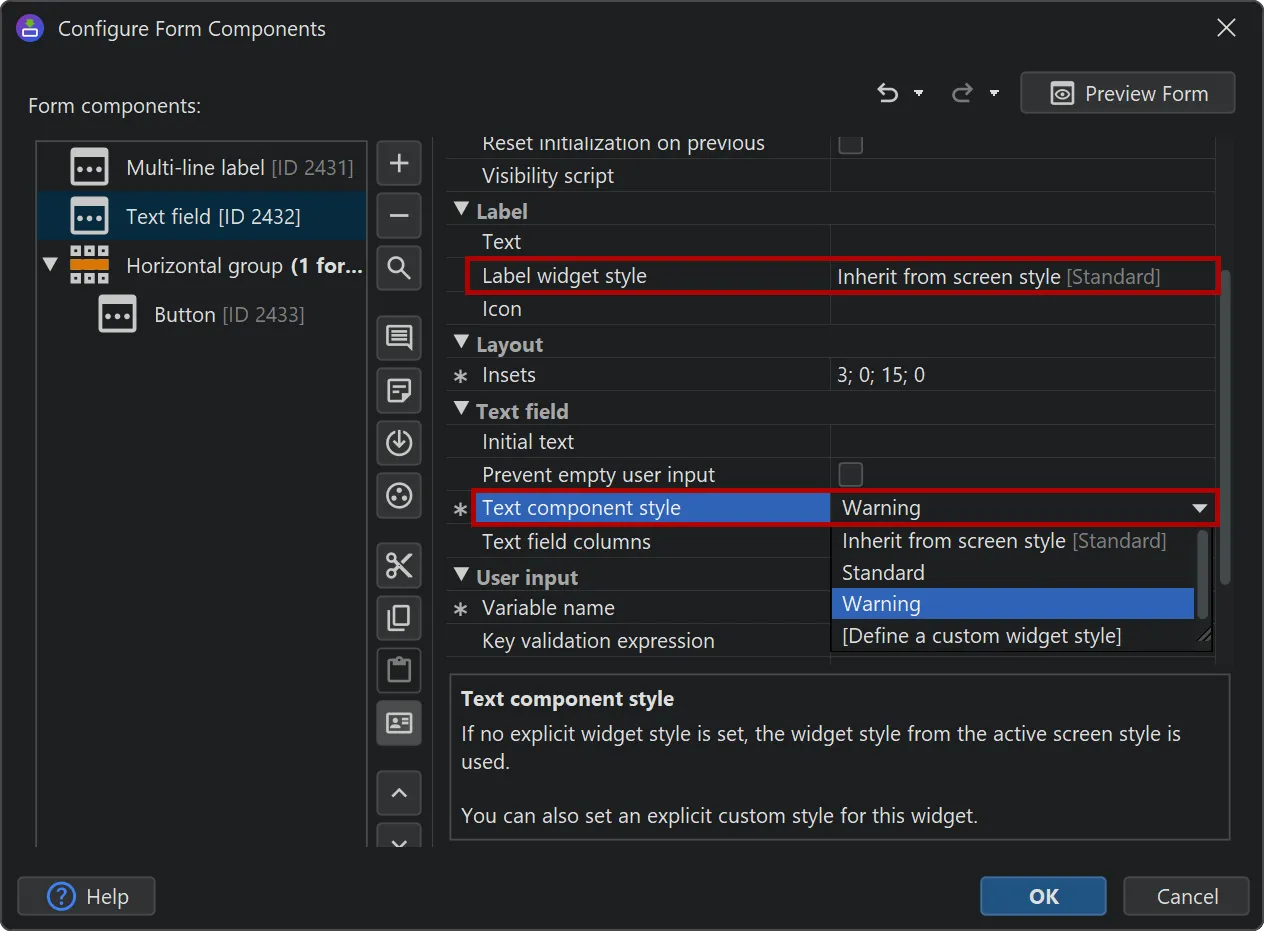Screen dimensions: 1264x931
Task: Collapse the Horizontal group tree node
Action: point(51,265)
